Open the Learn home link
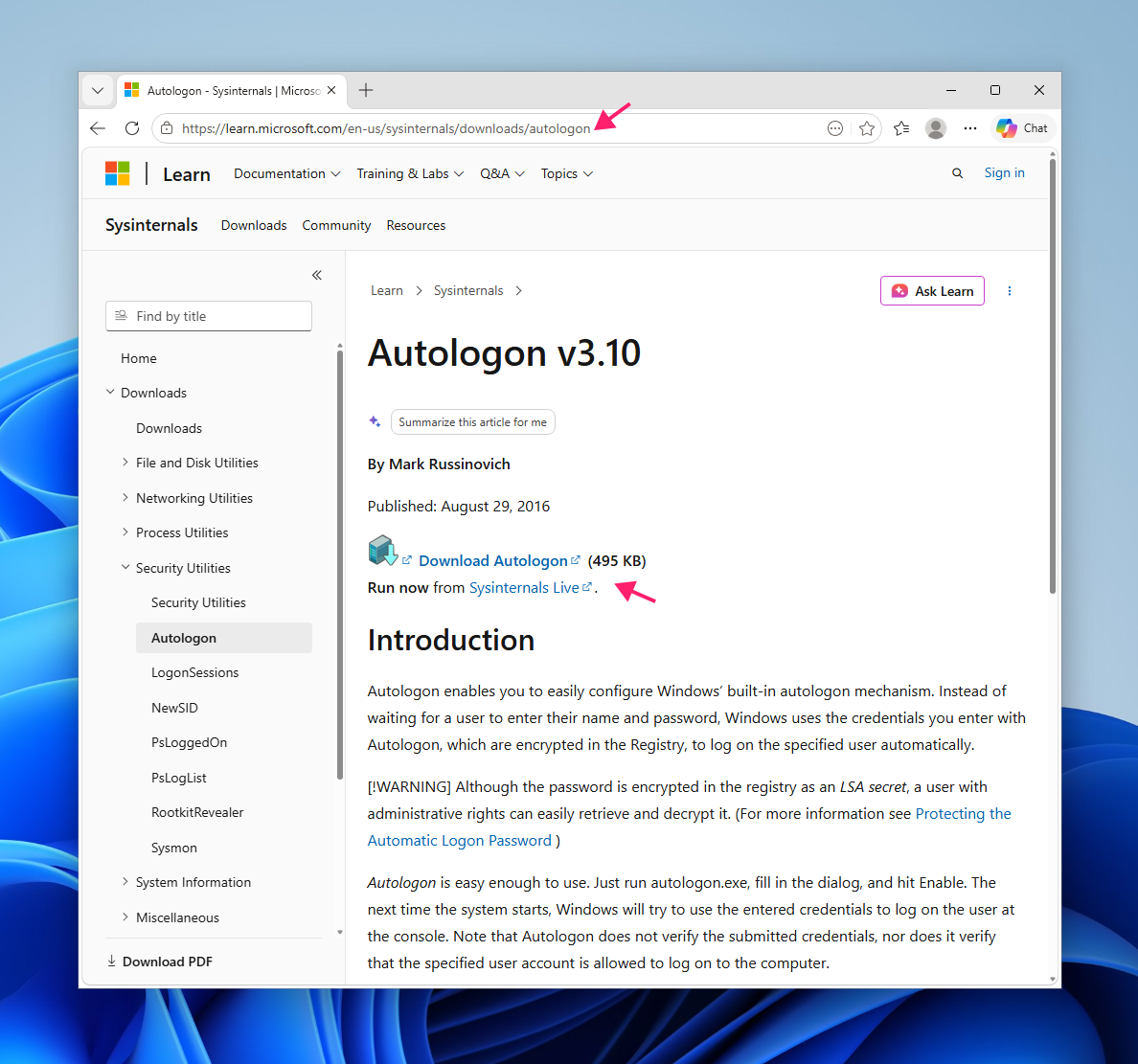 [x=187, y=174]
